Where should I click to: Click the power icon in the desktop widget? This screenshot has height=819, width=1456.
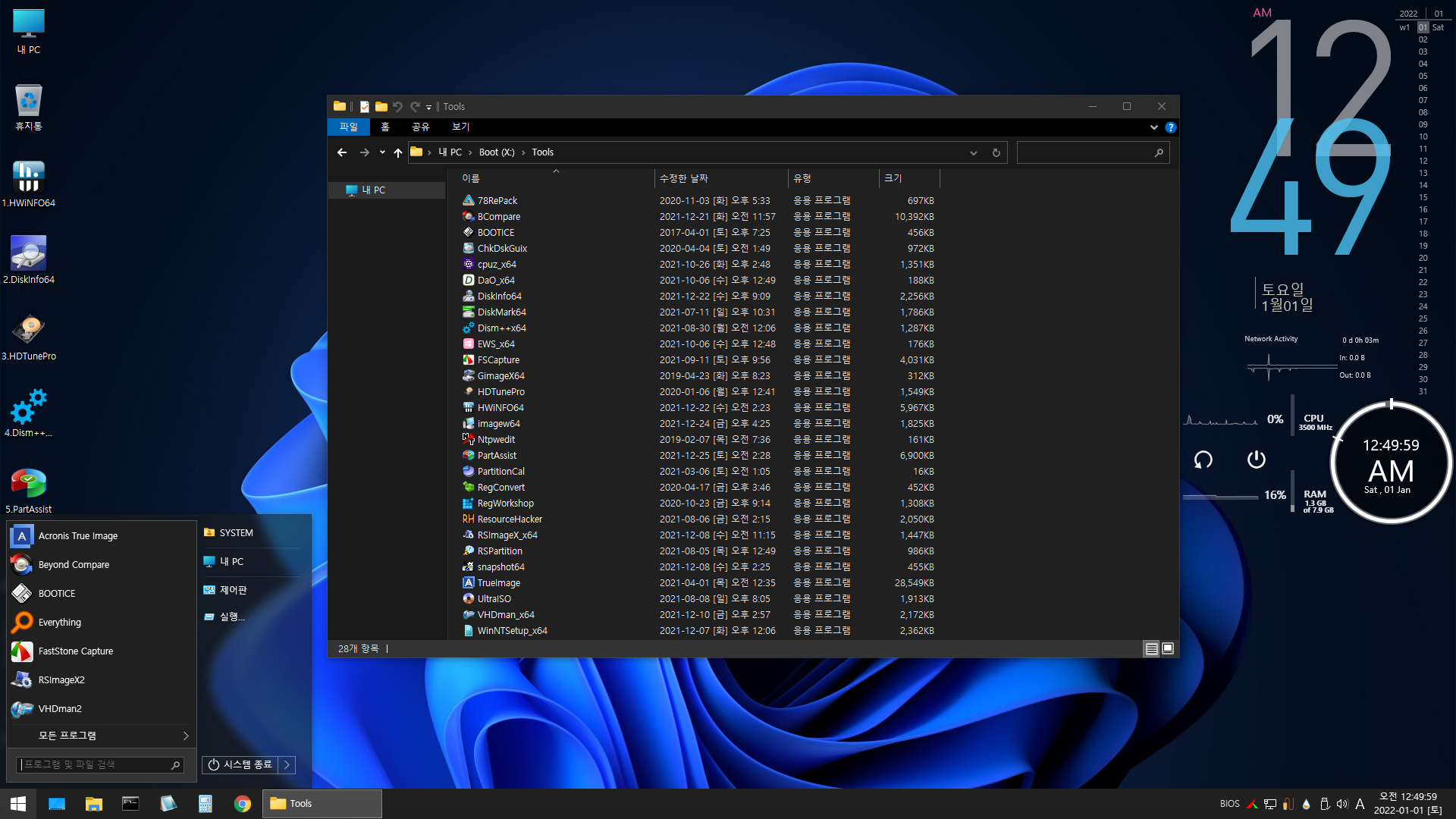tap(1257, 460)
